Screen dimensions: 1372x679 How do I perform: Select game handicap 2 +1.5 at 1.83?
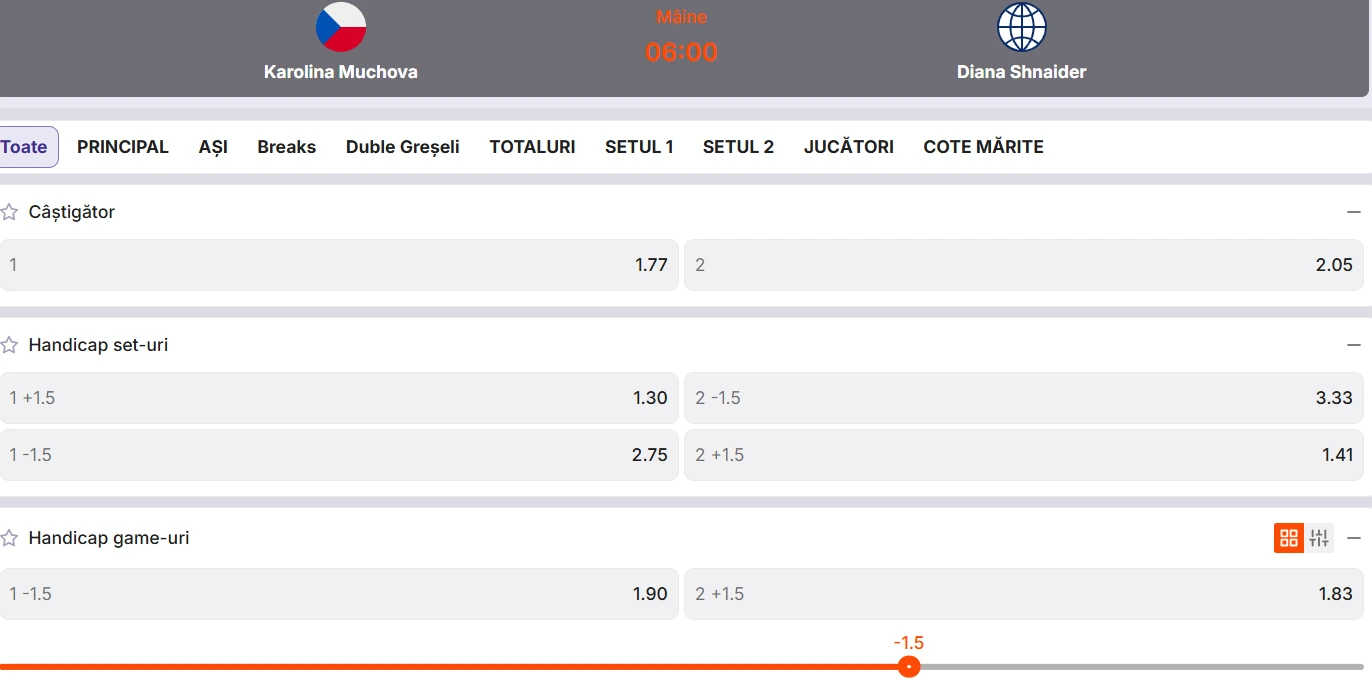click(1024, 594)
